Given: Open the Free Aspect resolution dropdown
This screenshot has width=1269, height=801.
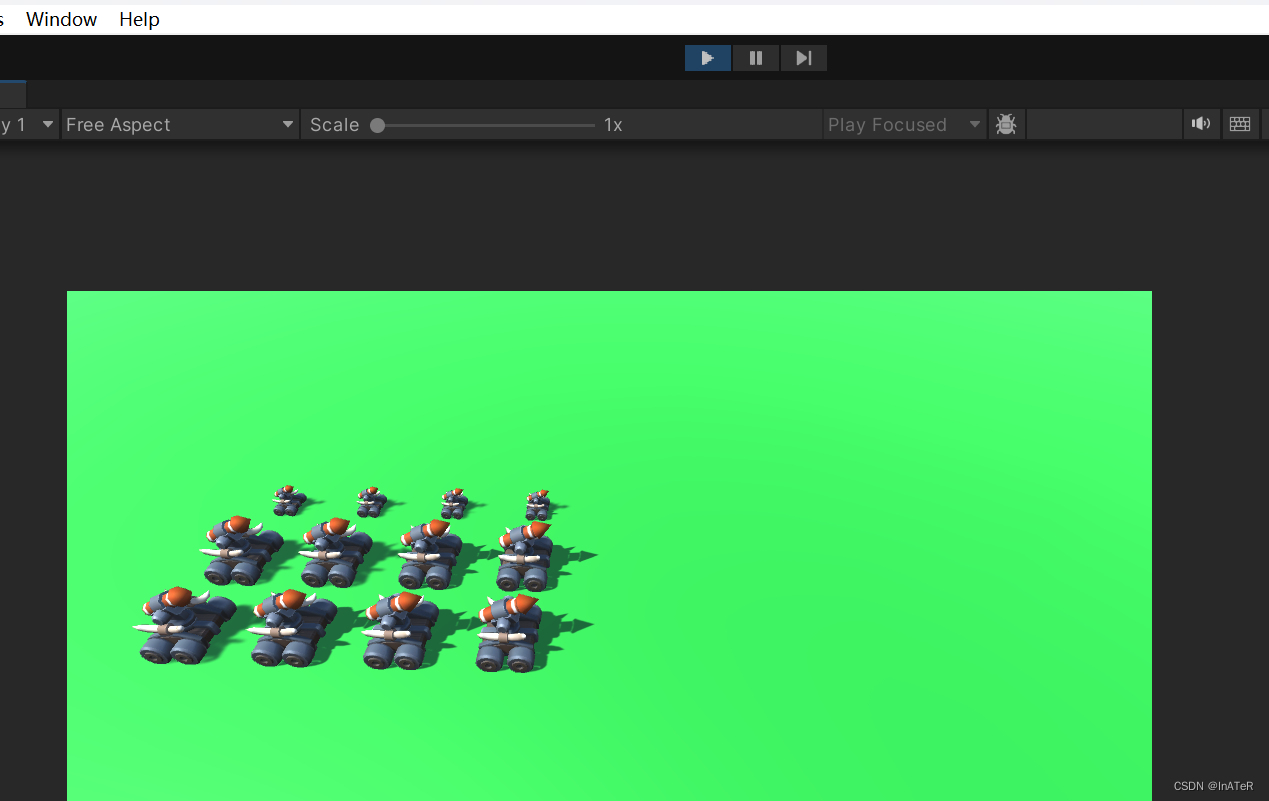Looking at the screenshot, I should tap(180, 124).
